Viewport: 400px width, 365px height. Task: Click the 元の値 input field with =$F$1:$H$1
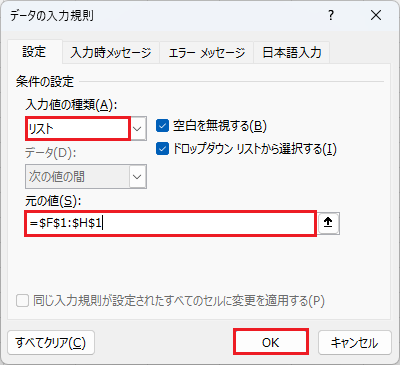click(x=170, y=223)
